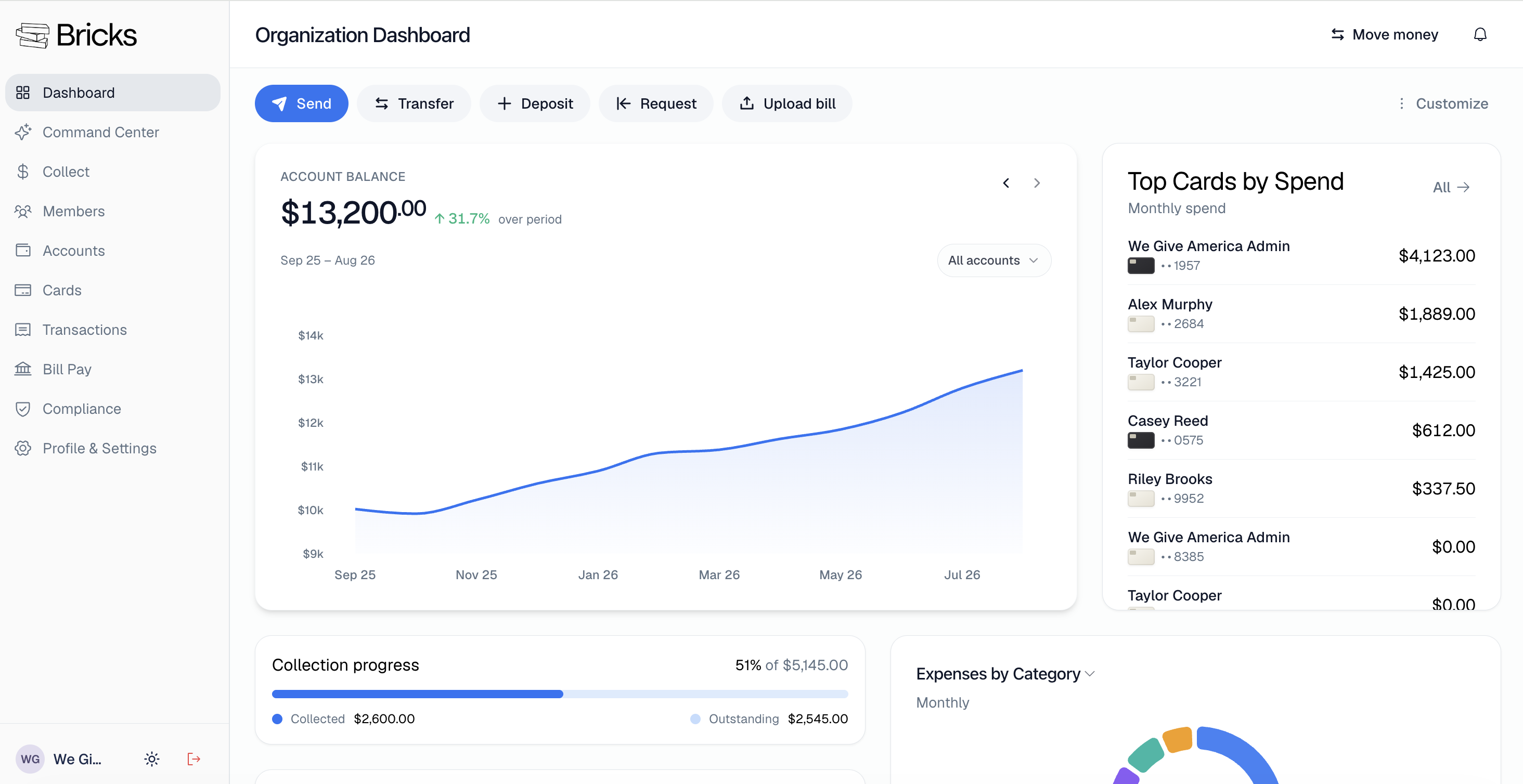Go to next account balance period
The height and width of the screenshot is (784, 1523).
point(1037,183)
